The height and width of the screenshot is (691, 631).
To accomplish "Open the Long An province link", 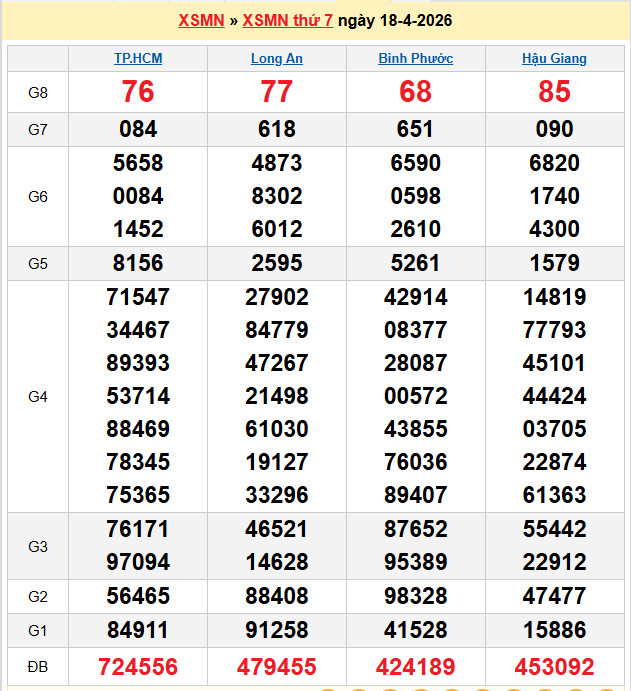I will [276, 59].
